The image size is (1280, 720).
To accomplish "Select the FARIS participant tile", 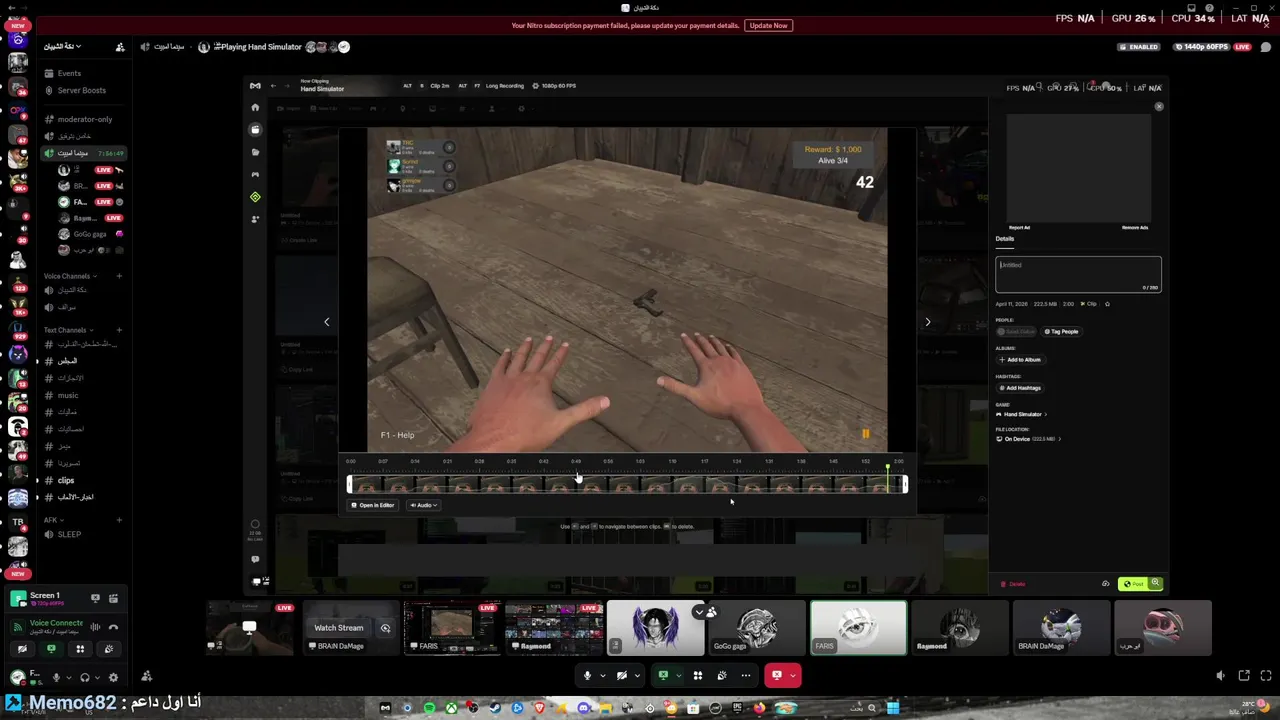I will tap(858, 628).
